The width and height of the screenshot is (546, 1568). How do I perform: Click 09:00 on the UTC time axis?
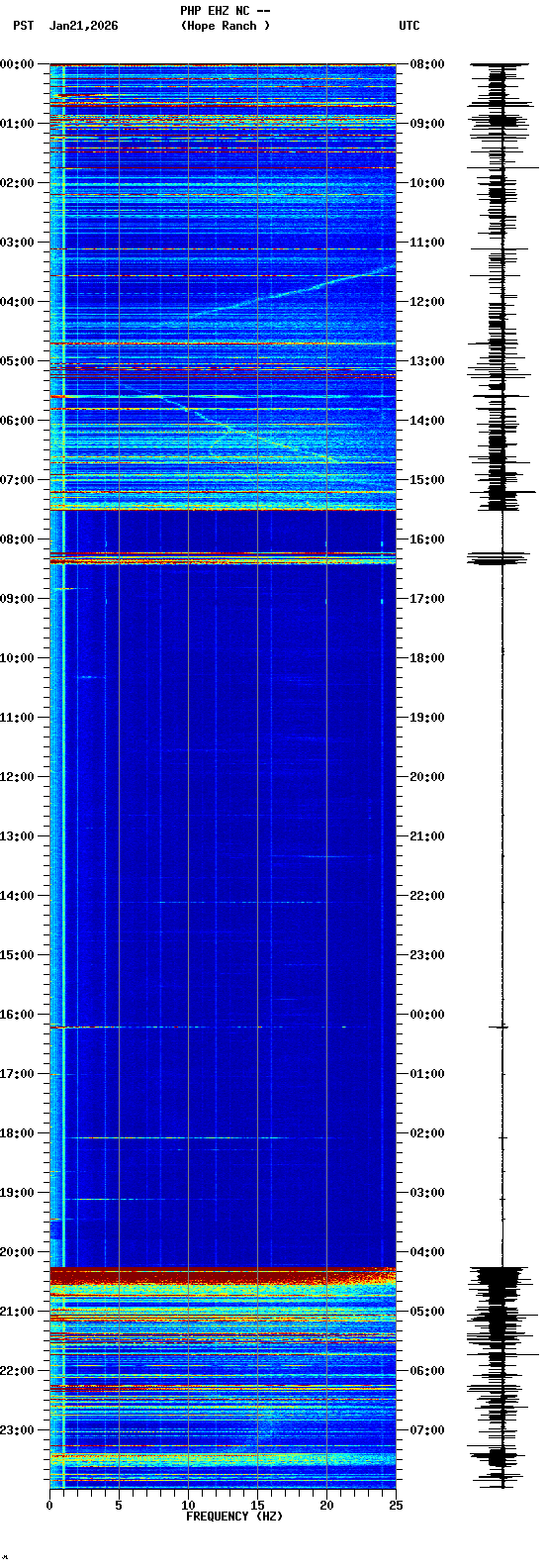pyautogui.click(x=427, y=124)
